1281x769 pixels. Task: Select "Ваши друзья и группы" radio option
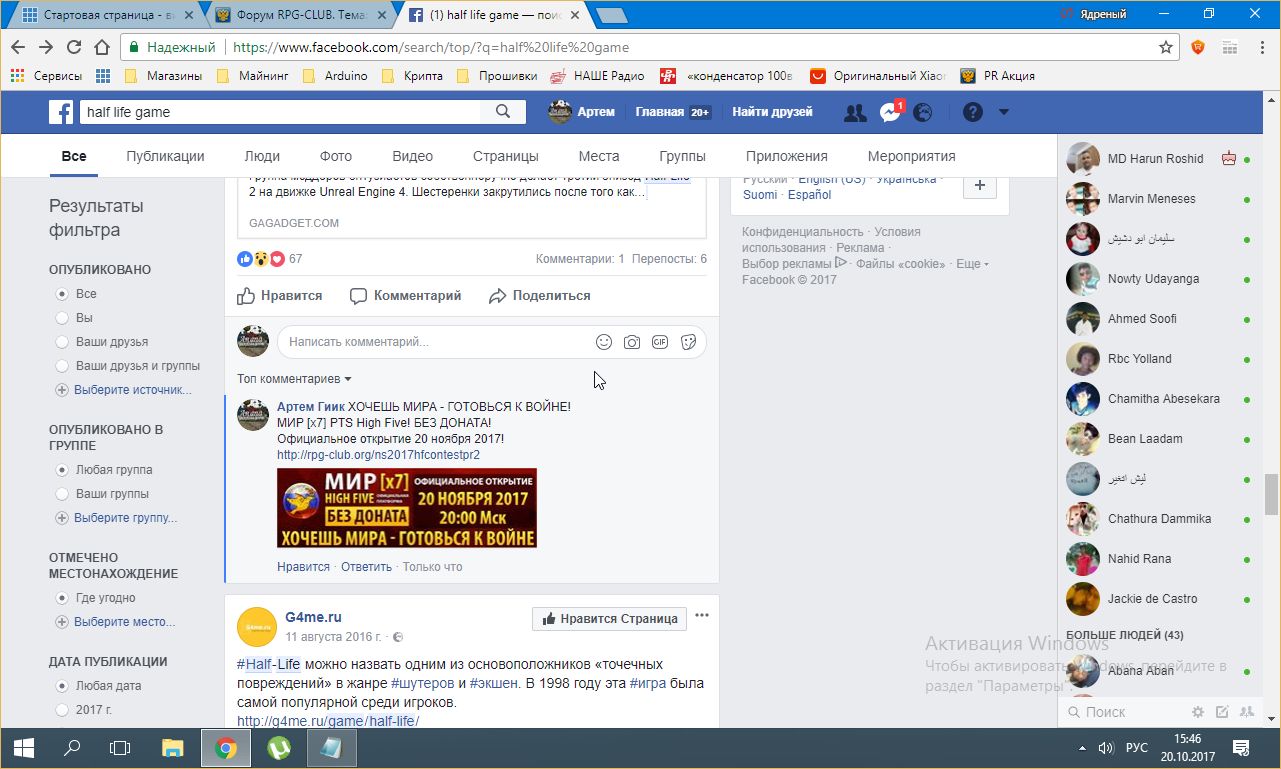pos(62,366)
